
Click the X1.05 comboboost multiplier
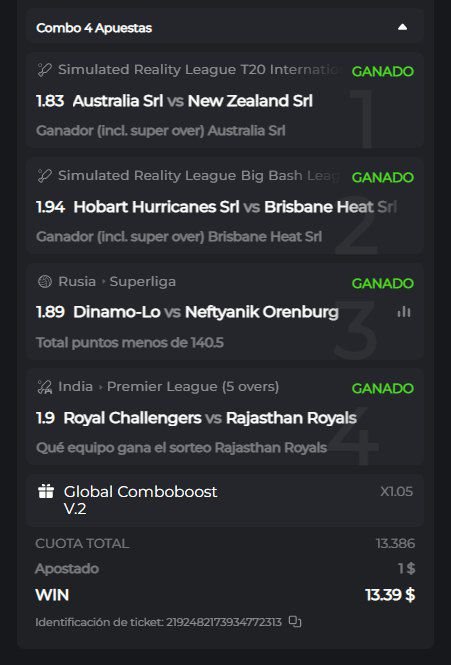[396, 492]
